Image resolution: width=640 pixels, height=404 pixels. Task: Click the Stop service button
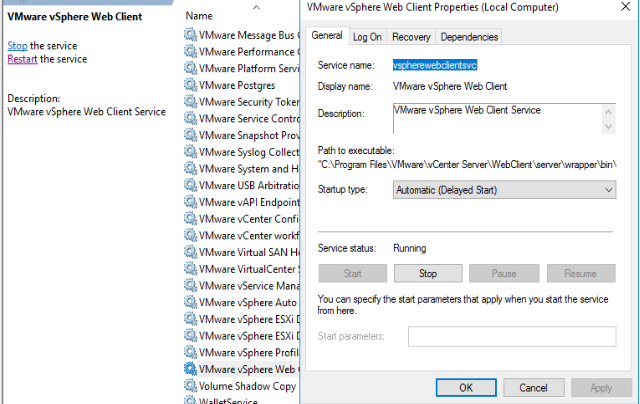pos(428,273)
